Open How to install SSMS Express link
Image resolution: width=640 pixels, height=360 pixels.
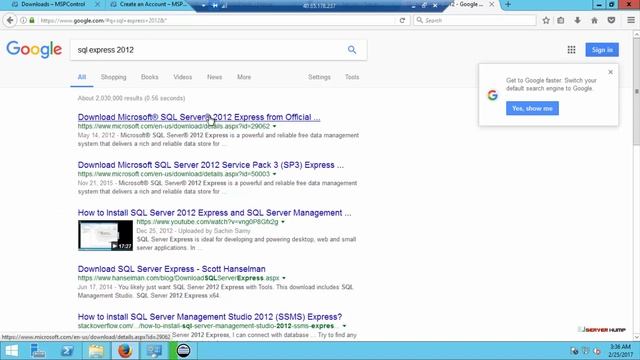coord(210,317)
